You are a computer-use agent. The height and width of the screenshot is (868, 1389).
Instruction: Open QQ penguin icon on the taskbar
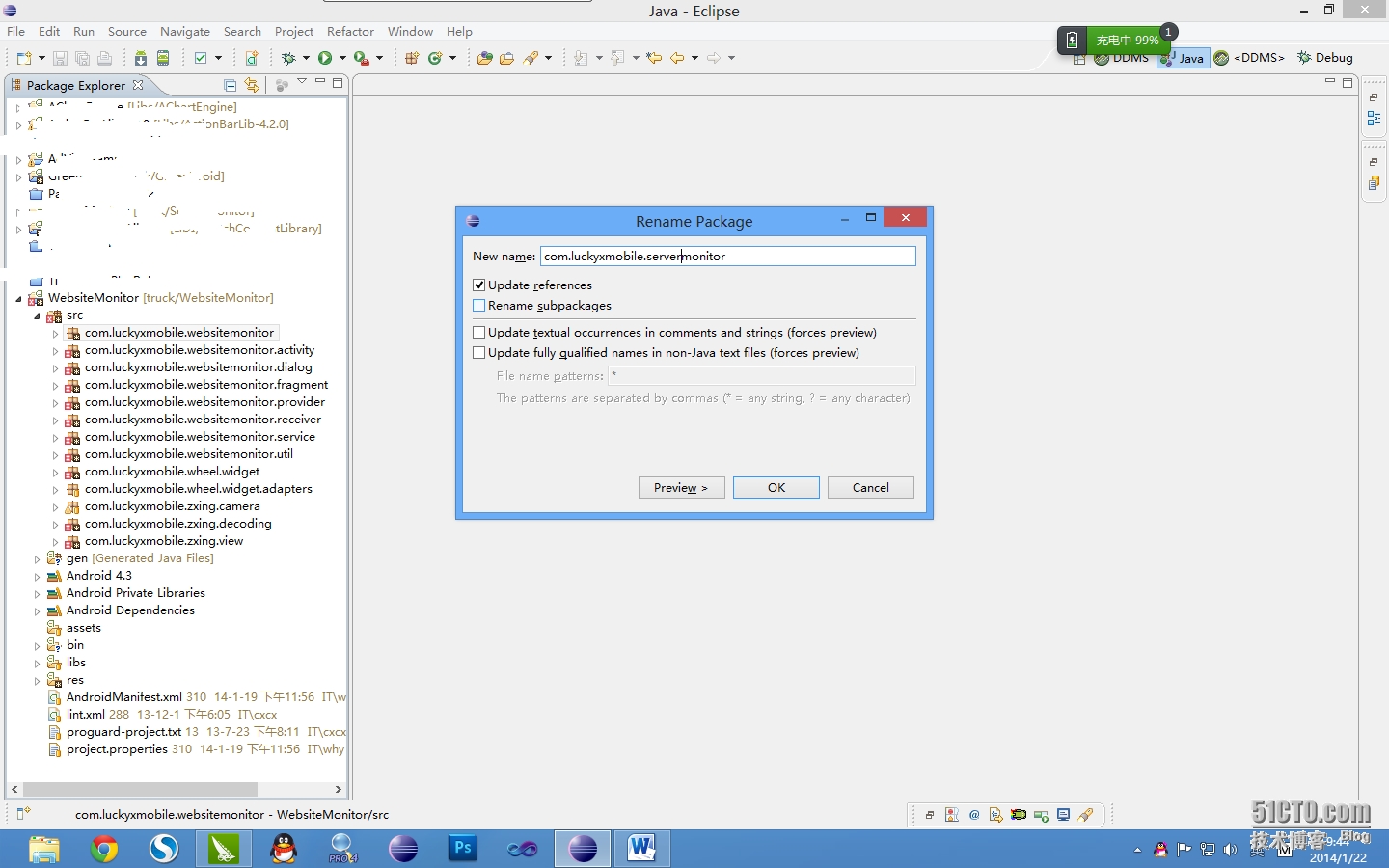(284, 849)
